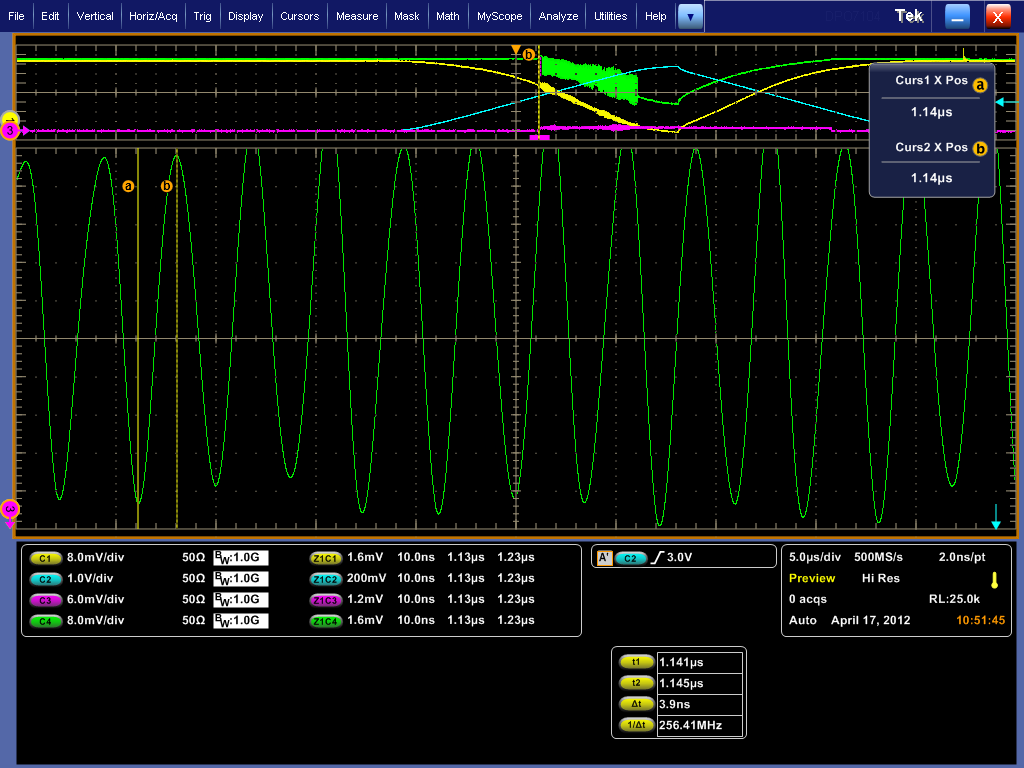Click the channel 3 ground reference marker
The image size is (1024, 768).
click(10, 131)
